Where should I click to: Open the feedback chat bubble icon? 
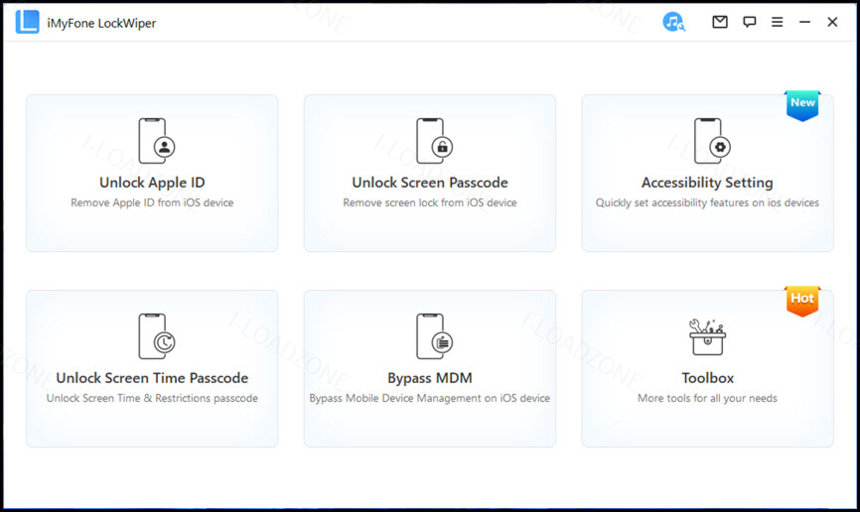pos(749,22)
